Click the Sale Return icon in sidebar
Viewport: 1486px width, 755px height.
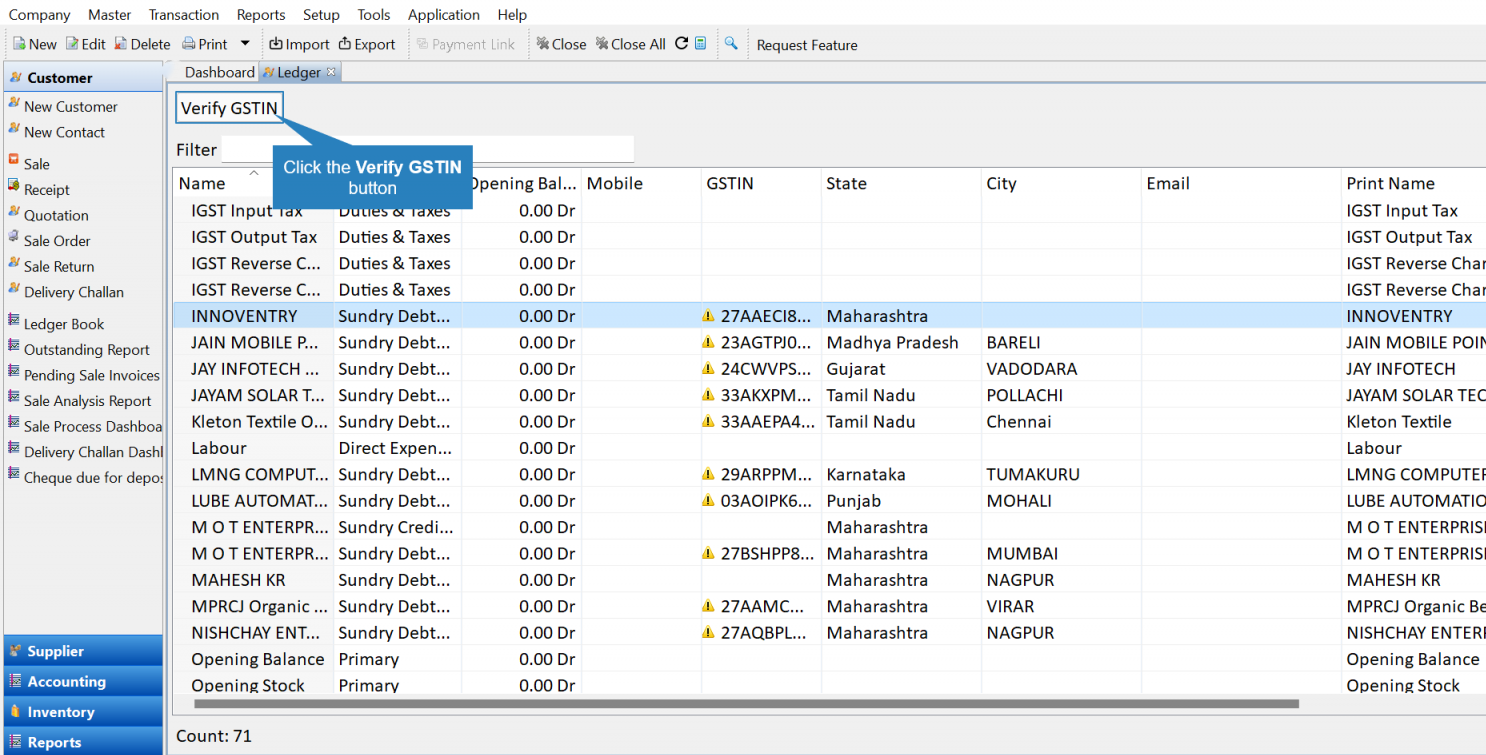pyautogui.click(x=14, y=262)
